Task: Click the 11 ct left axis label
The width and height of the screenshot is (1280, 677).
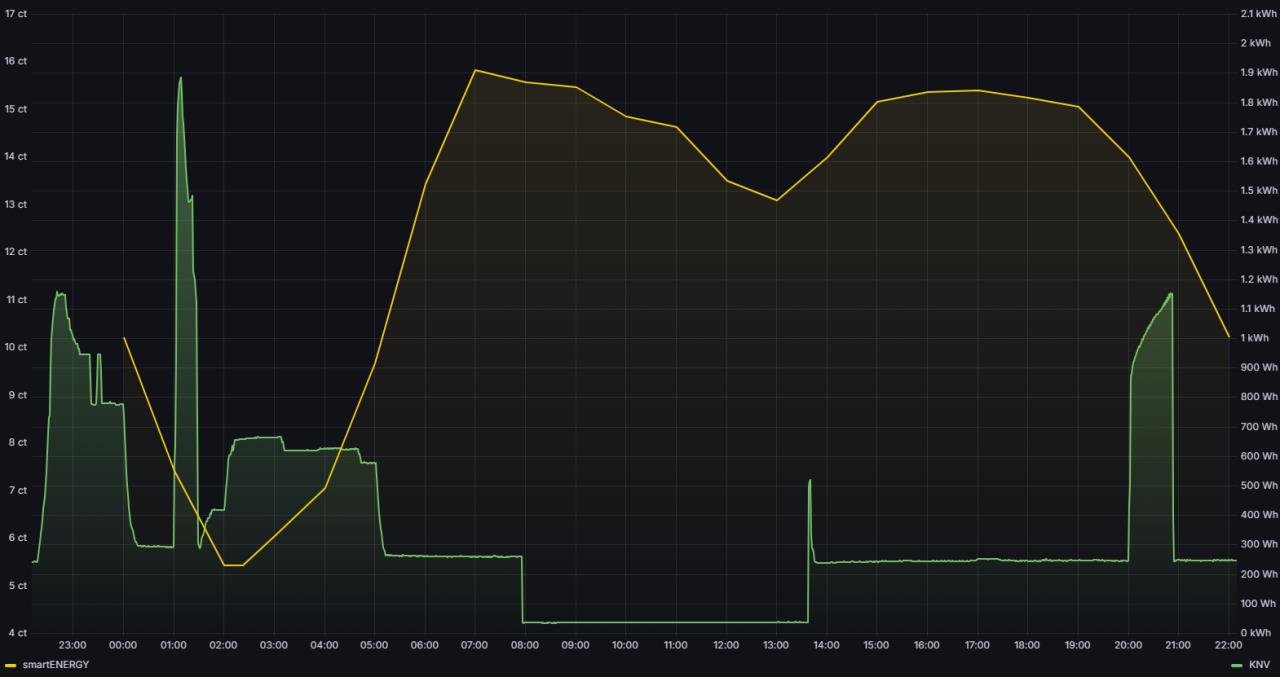Action: click(x=16, y=300)
